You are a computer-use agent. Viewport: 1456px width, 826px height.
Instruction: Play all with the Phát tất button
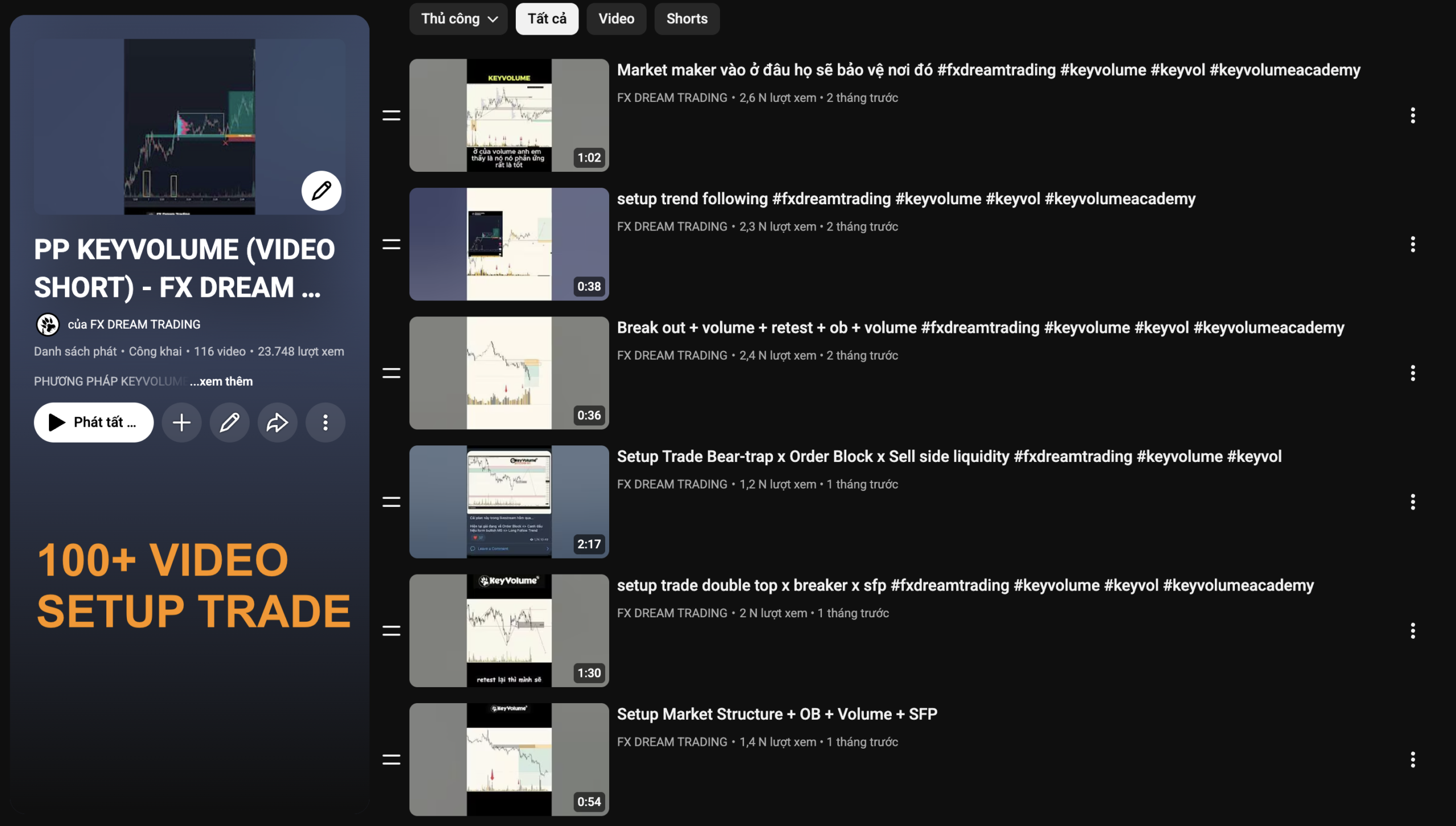(x=94, y=422)
